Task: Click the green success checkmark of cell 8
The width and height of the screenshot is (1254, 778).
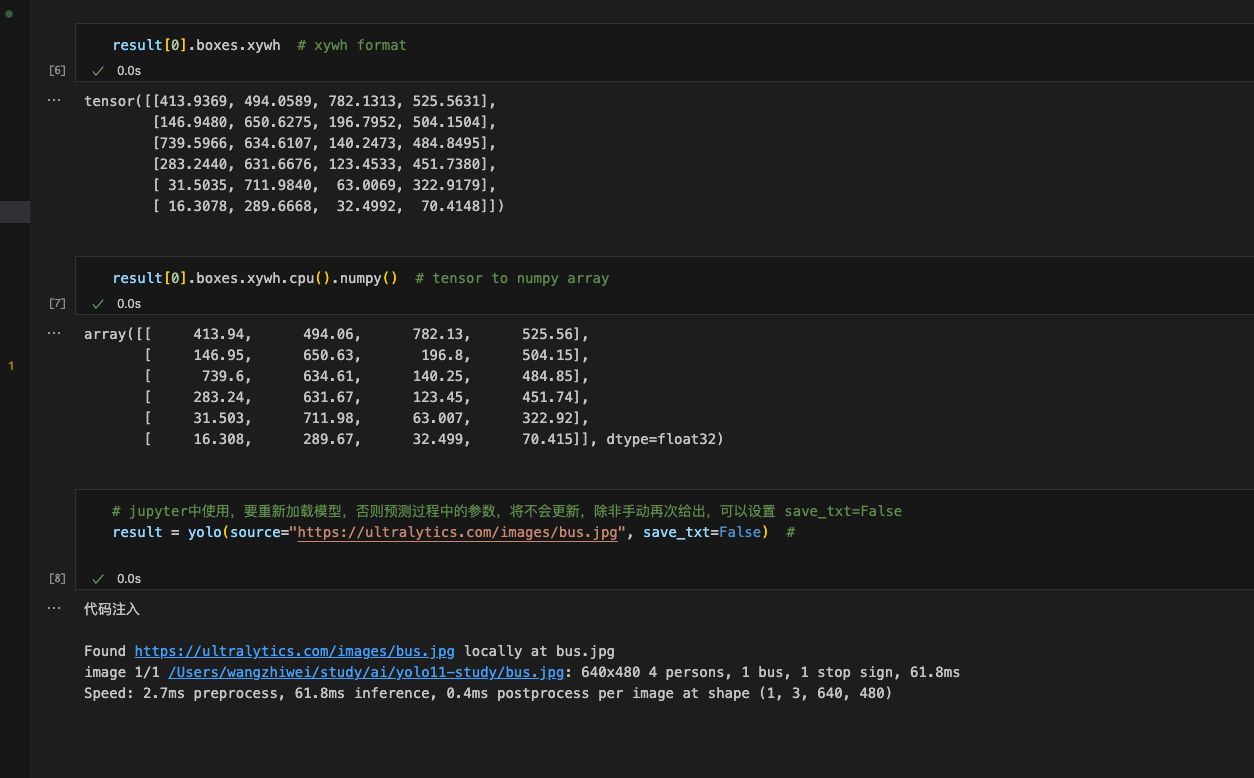Action: [x=98, y=579]
